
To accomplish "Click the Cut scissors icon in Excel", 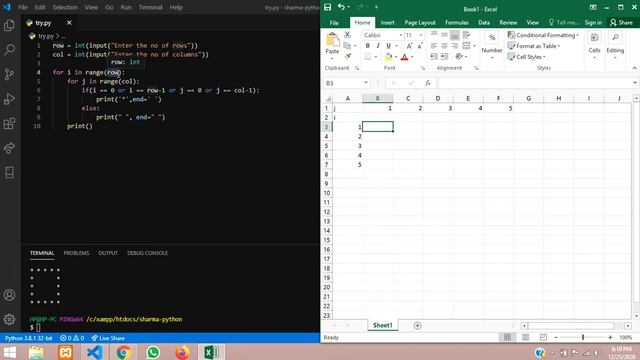I will 347,35.
